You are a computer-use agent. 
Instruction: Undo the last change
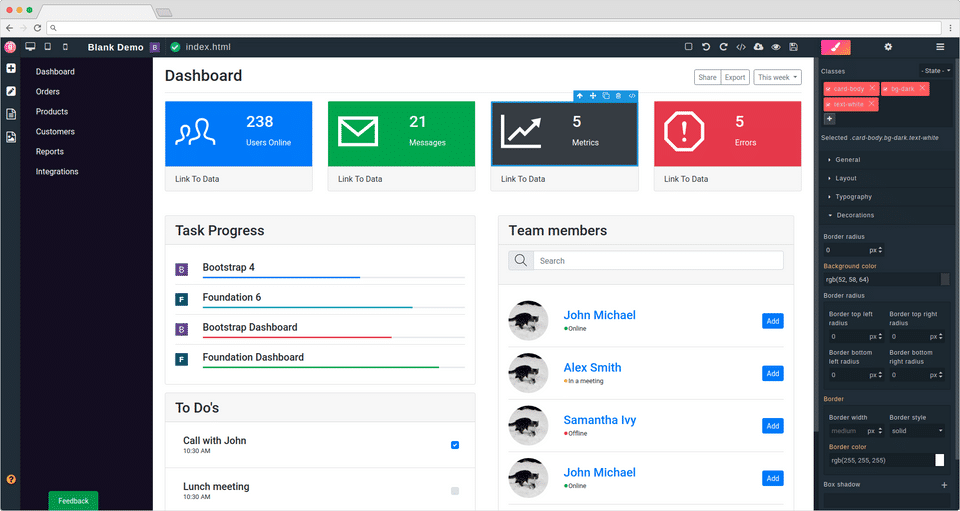coord(706,47)
